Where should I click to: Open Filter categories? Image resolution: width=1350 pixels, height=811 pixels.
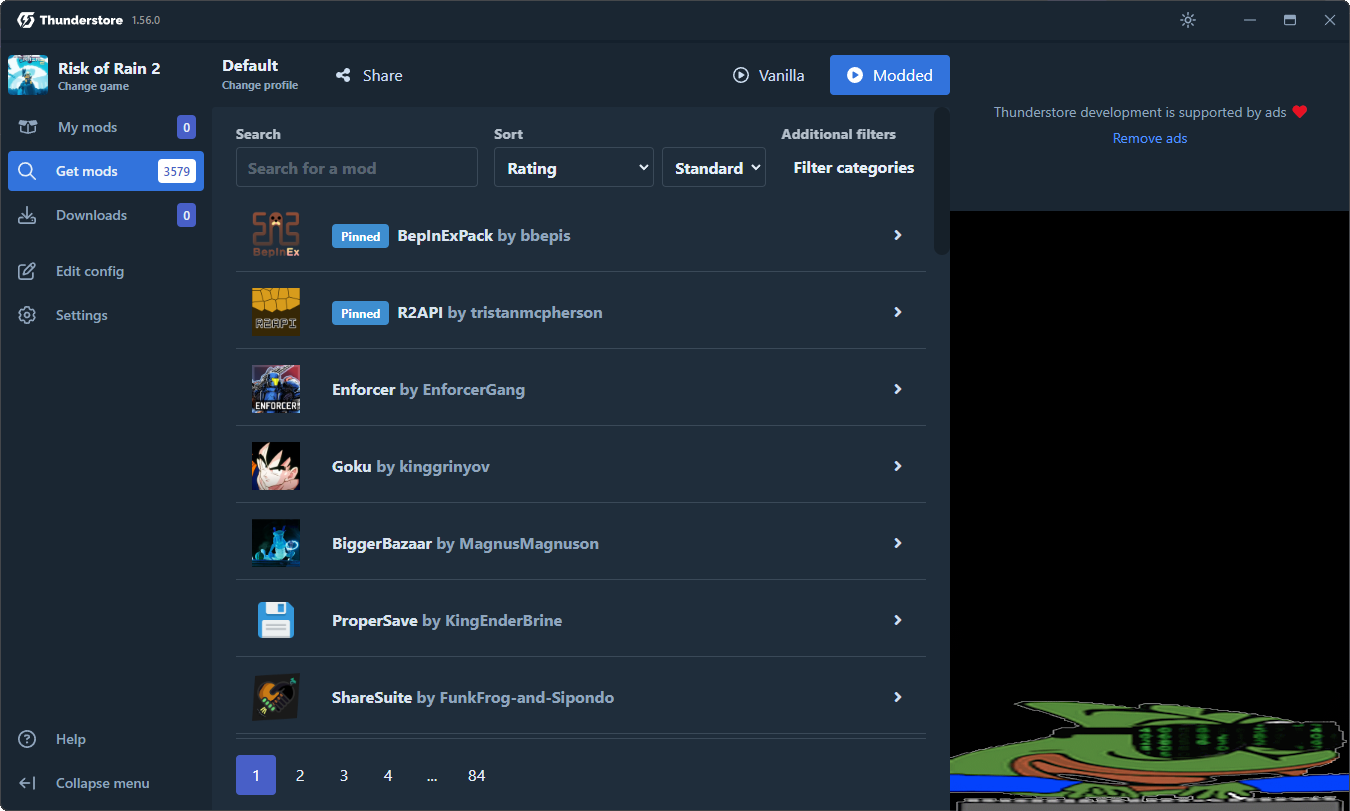click(x=854, y=168)
